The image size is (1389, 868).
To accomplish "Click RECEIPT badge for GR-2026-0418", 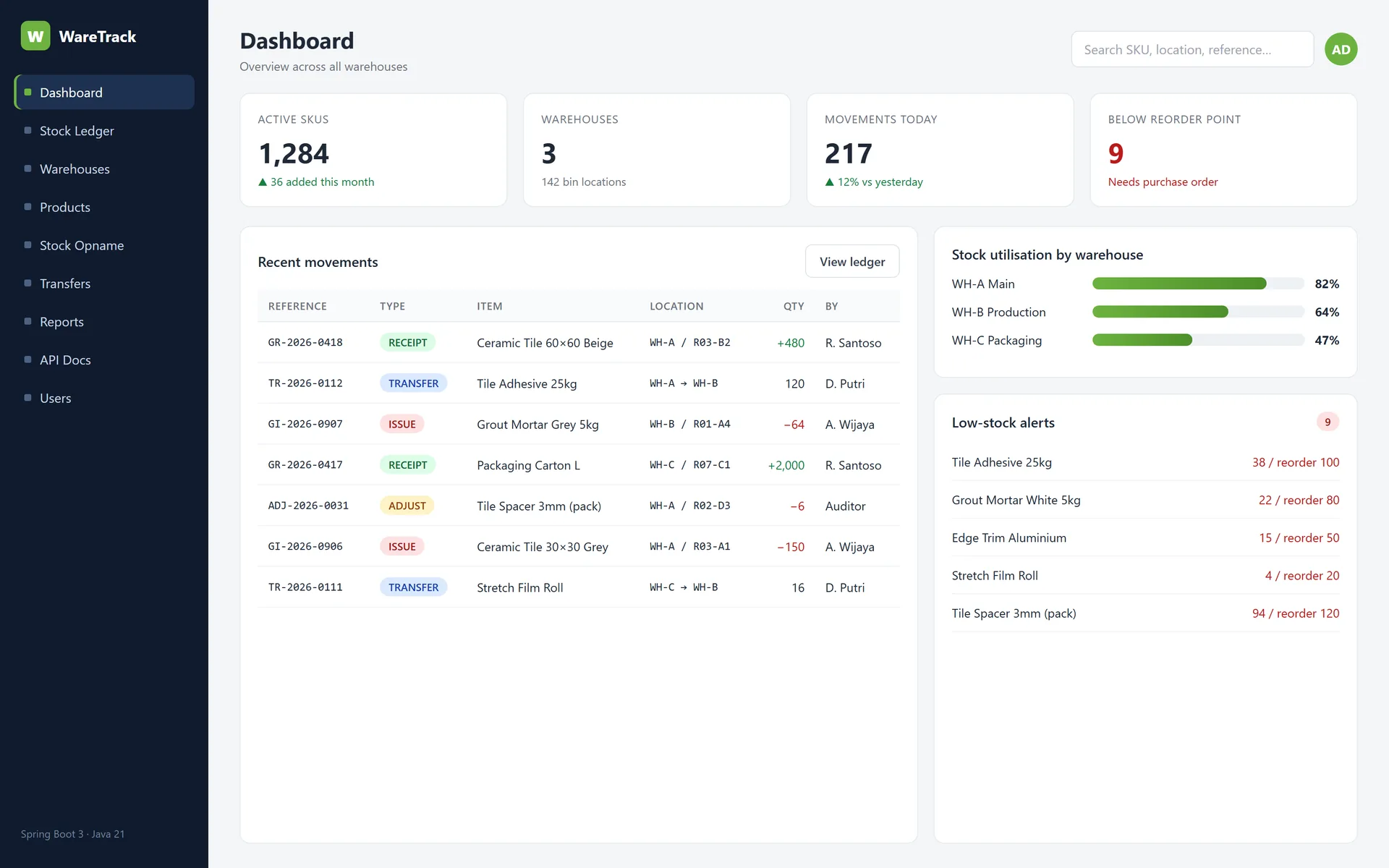I will coord(407,343).
